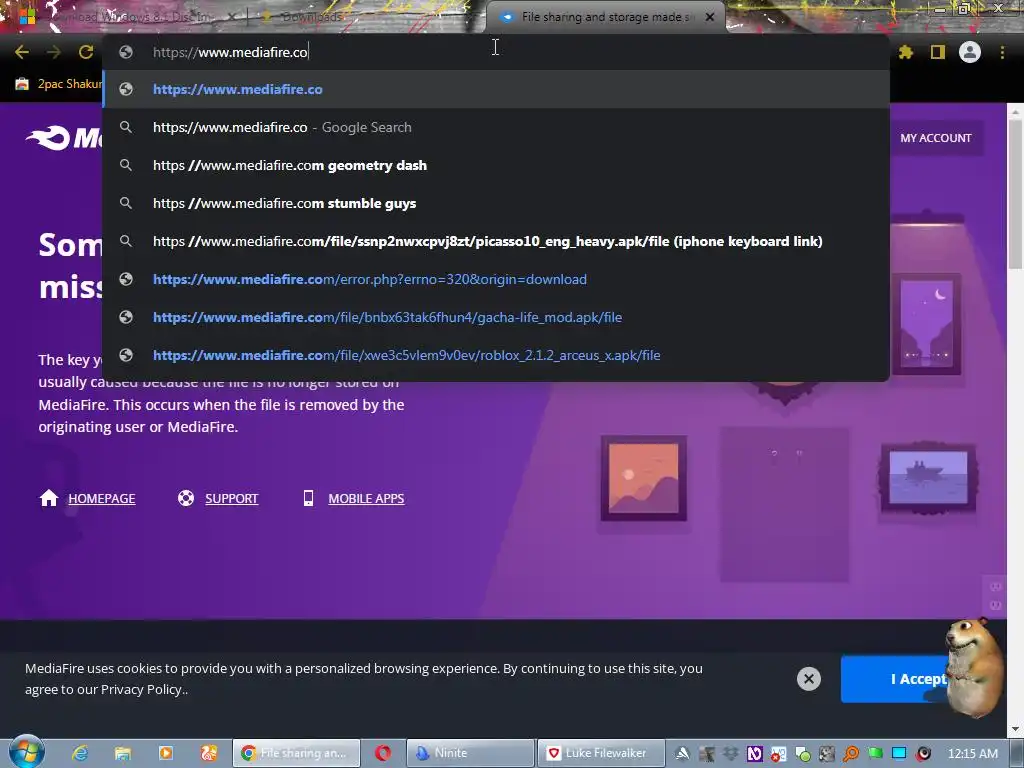Dismiss the cookie banner with the X
This screenshot has width=1024, height=768.
point(808,679)
